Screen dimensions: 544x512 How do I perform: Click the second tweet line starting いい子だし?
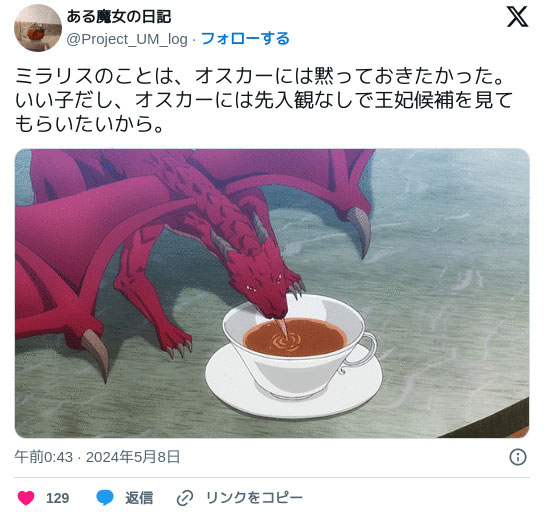point(264,100)
